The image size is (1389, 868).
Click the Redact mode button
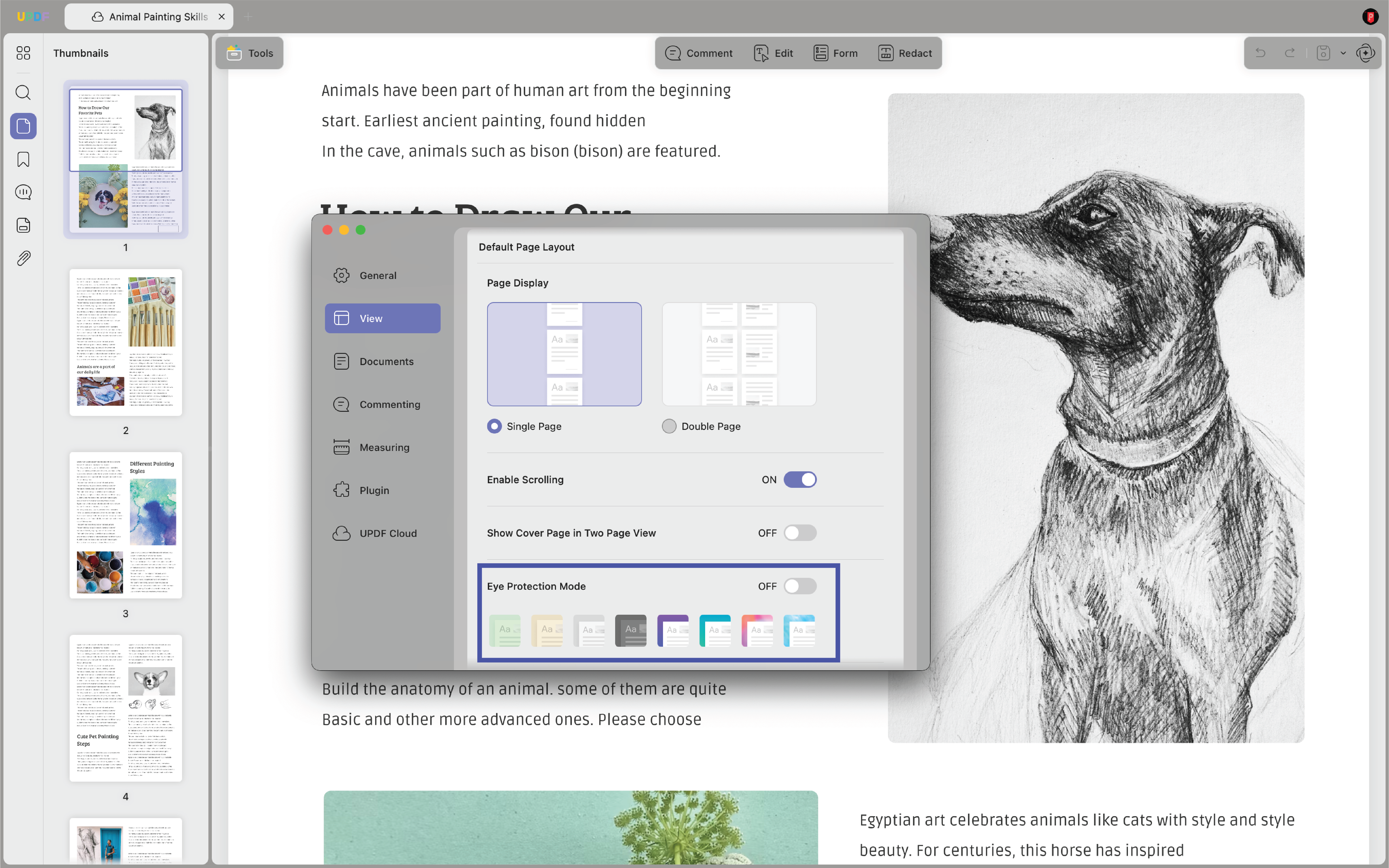(x=905, y=53)
